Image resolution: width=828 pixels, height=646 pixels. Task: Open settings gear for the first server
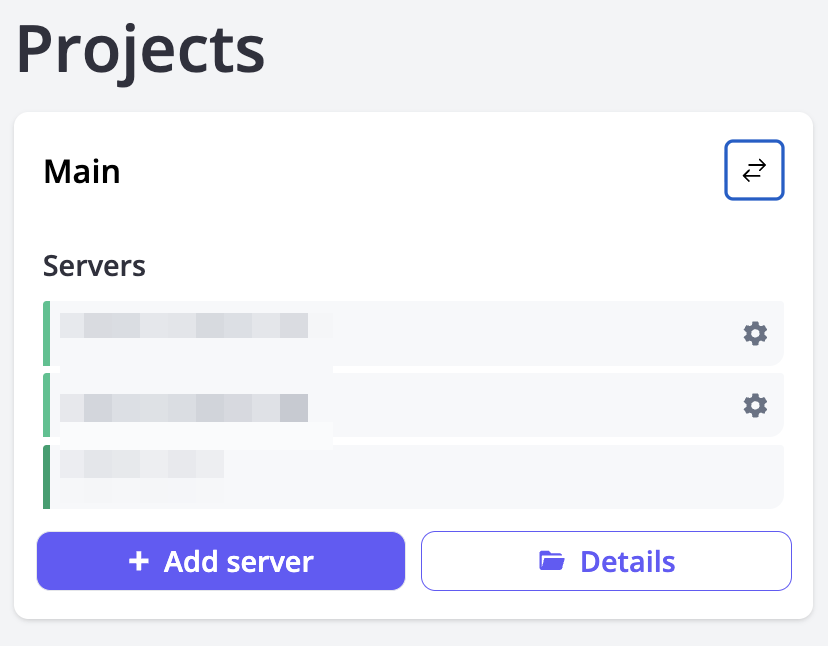click(755, 333)
